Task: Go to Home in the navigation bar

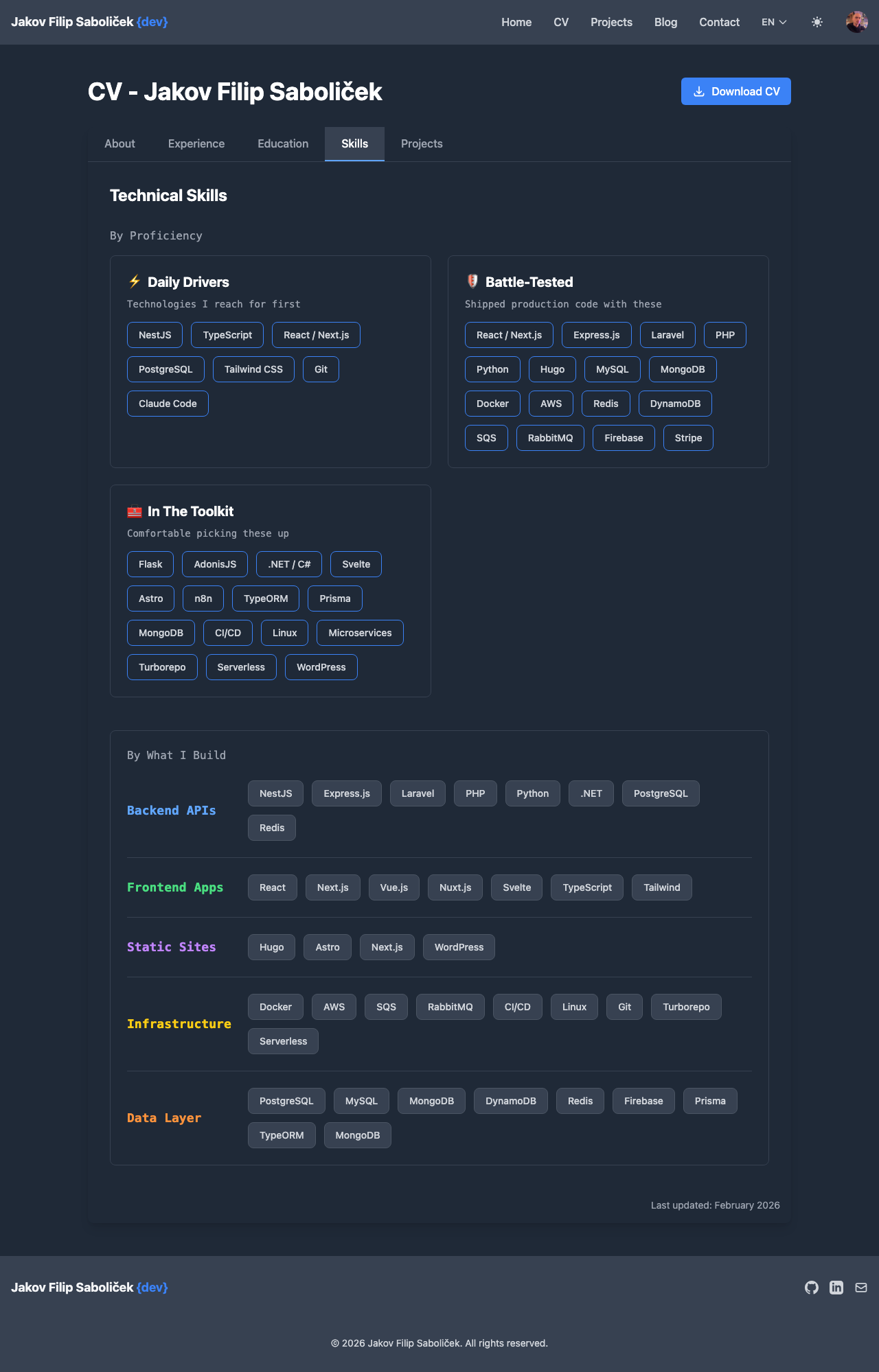Action: (x=516, y=22)
